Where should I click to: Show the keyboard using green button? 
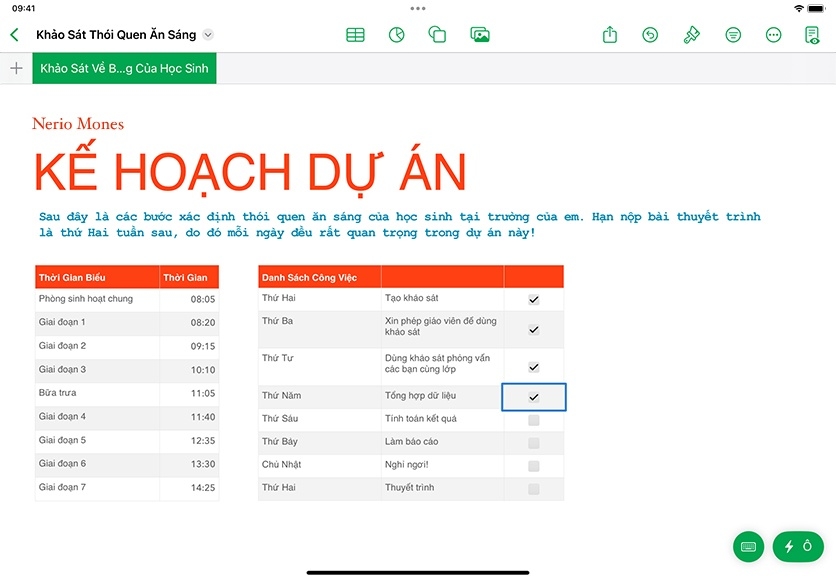[x=747, y=546]
